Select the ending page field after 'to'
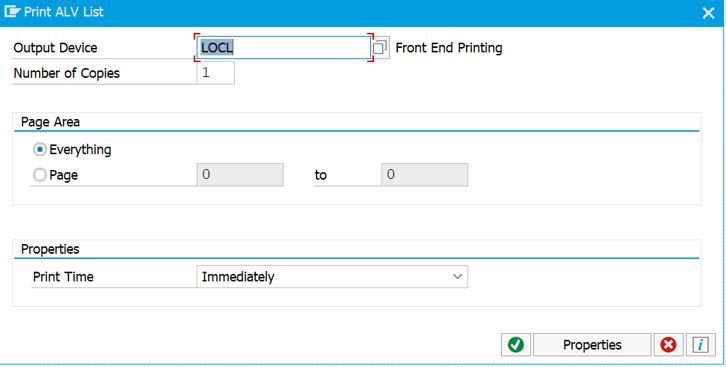 click(x=424, y=175)
